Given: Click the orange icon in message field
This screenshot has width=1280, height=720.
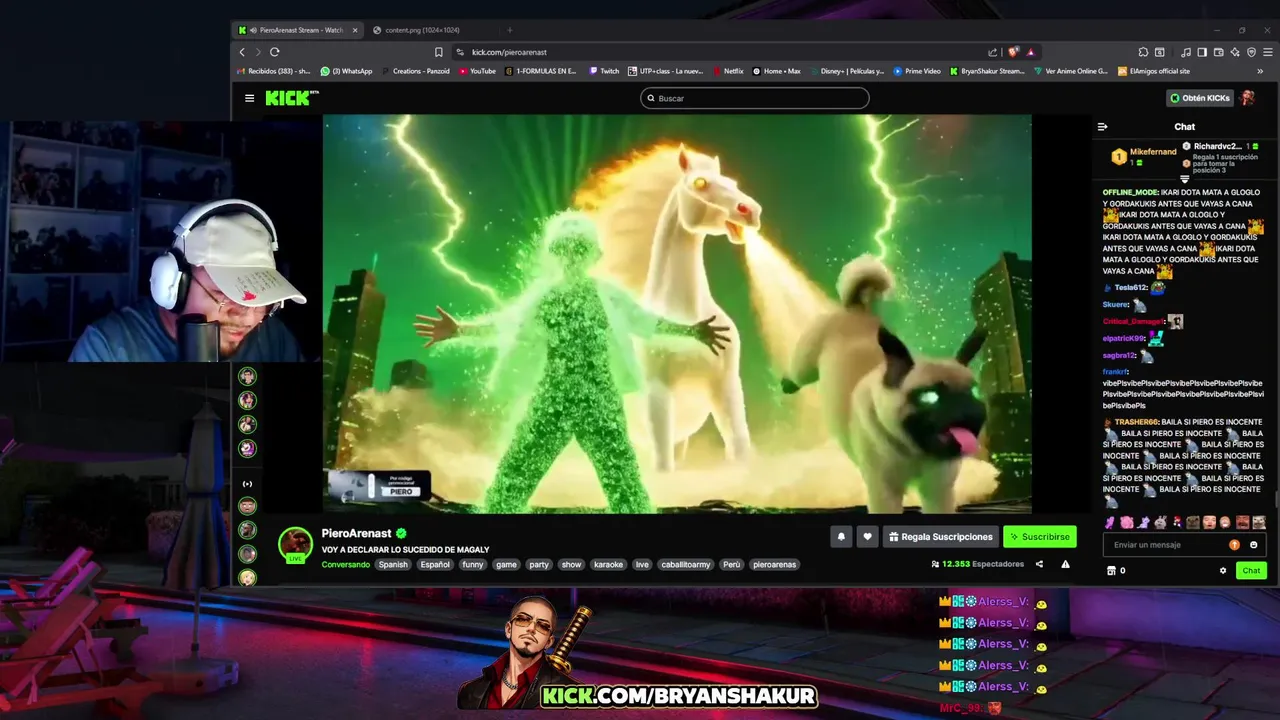Looking at the screenshot, I should tap(1234, 545).
